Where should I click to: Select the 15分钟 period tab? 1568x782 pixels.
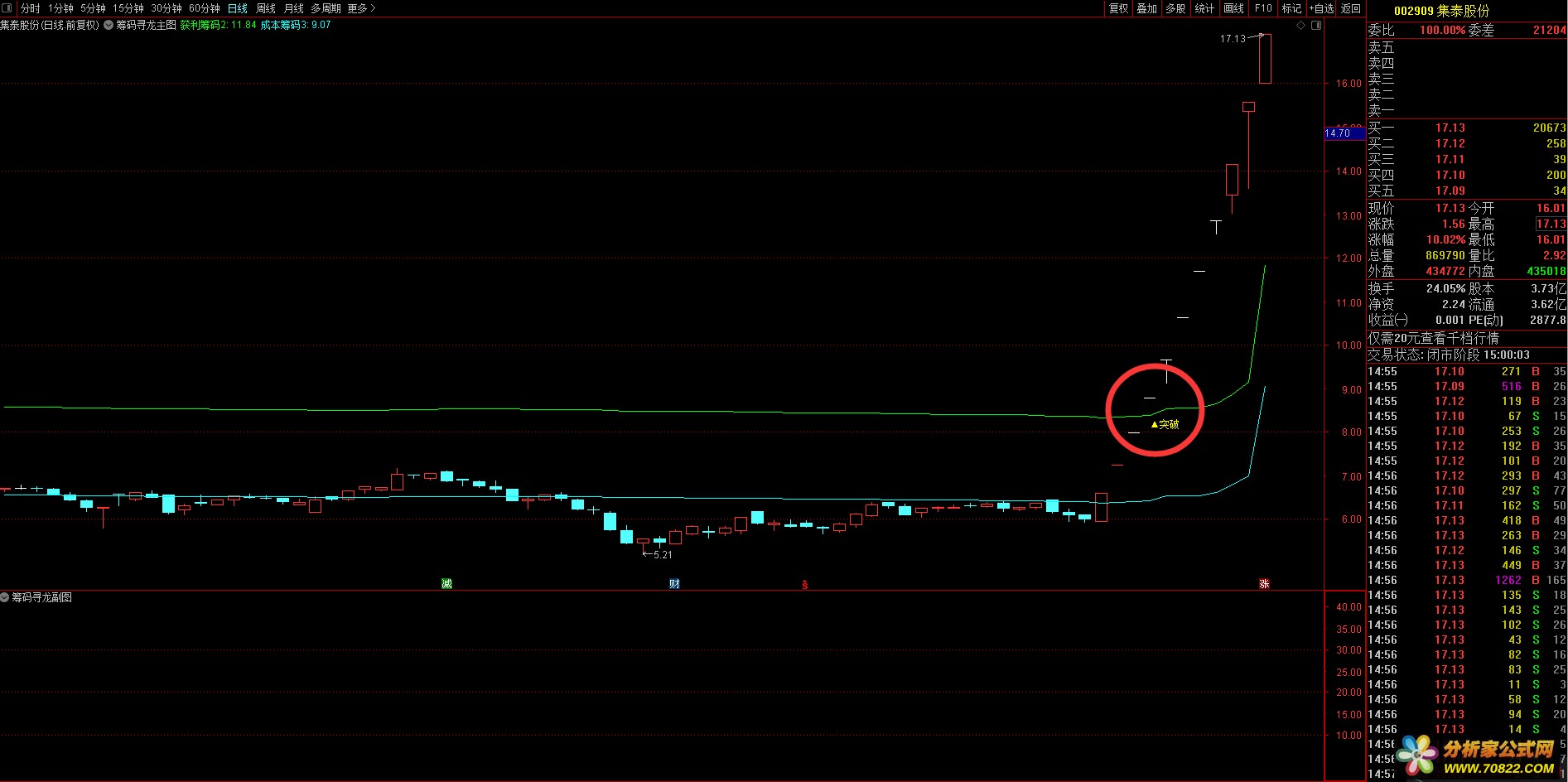(x=128, y=8)
